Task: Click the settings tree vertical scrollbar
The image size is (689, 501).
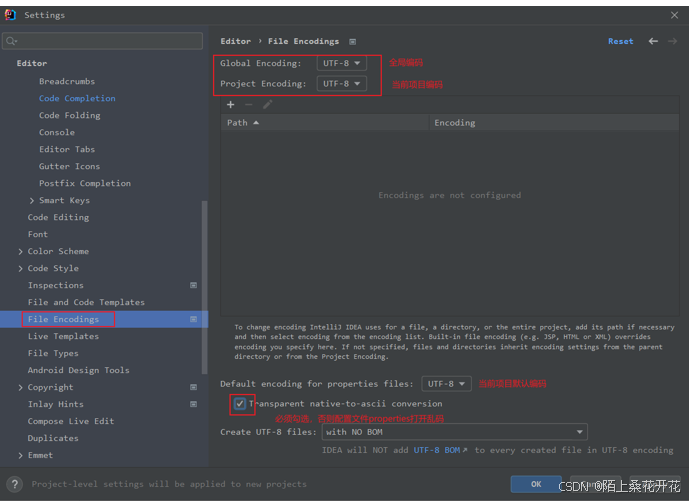Action: (x=204, y=287)
